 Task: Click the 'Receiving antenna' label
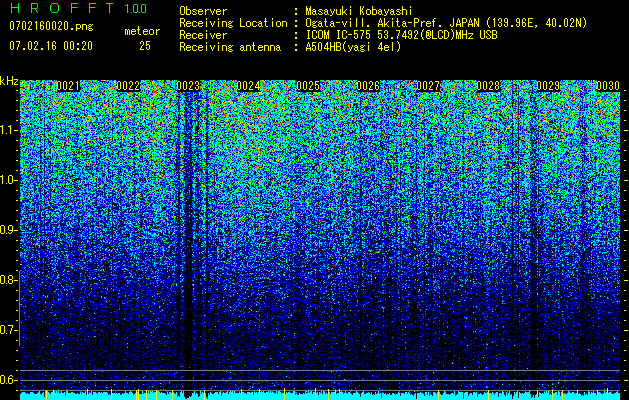230,47
